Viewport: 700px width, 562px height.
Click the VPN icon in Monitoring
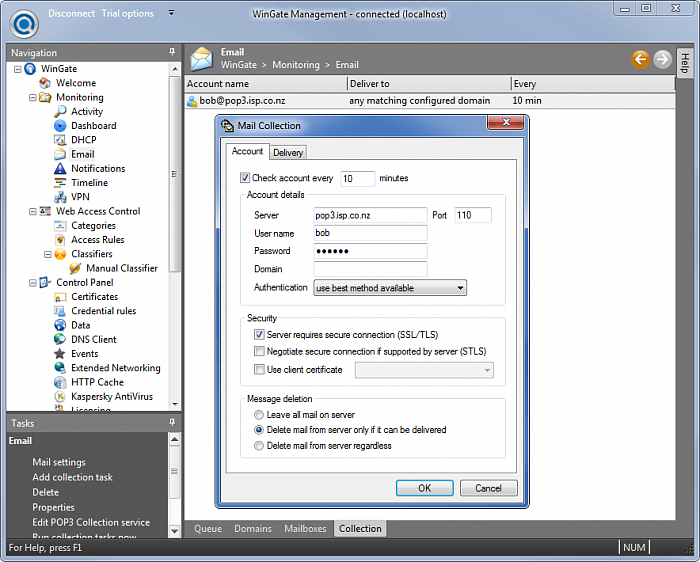tap(60, 197)
